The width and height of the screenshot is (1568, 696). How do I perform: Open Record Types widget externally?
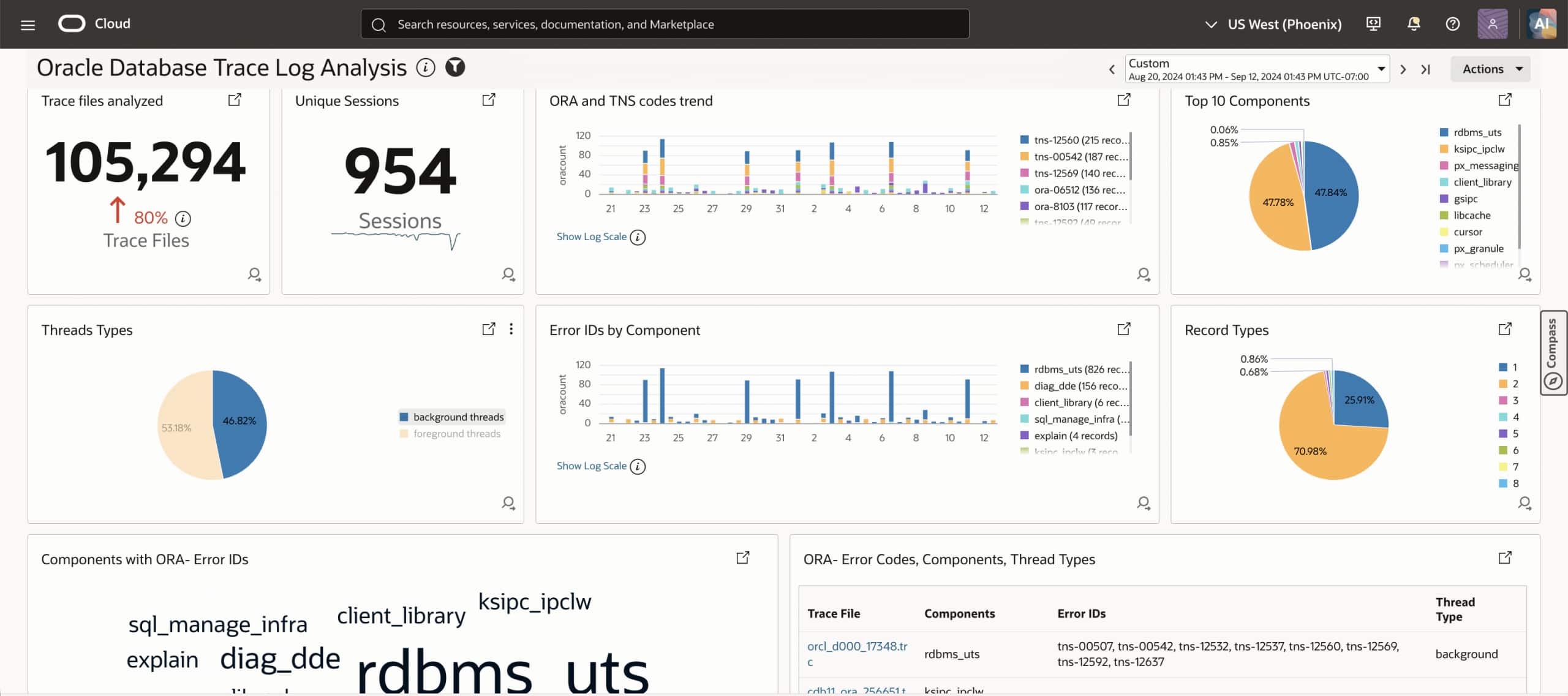1505,329
